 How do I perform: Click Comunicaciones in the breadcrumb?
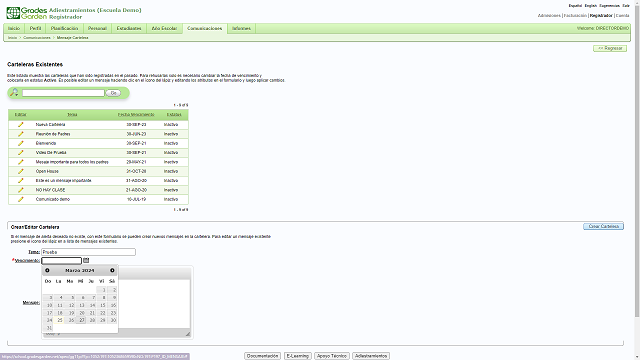tap(37, 38)
